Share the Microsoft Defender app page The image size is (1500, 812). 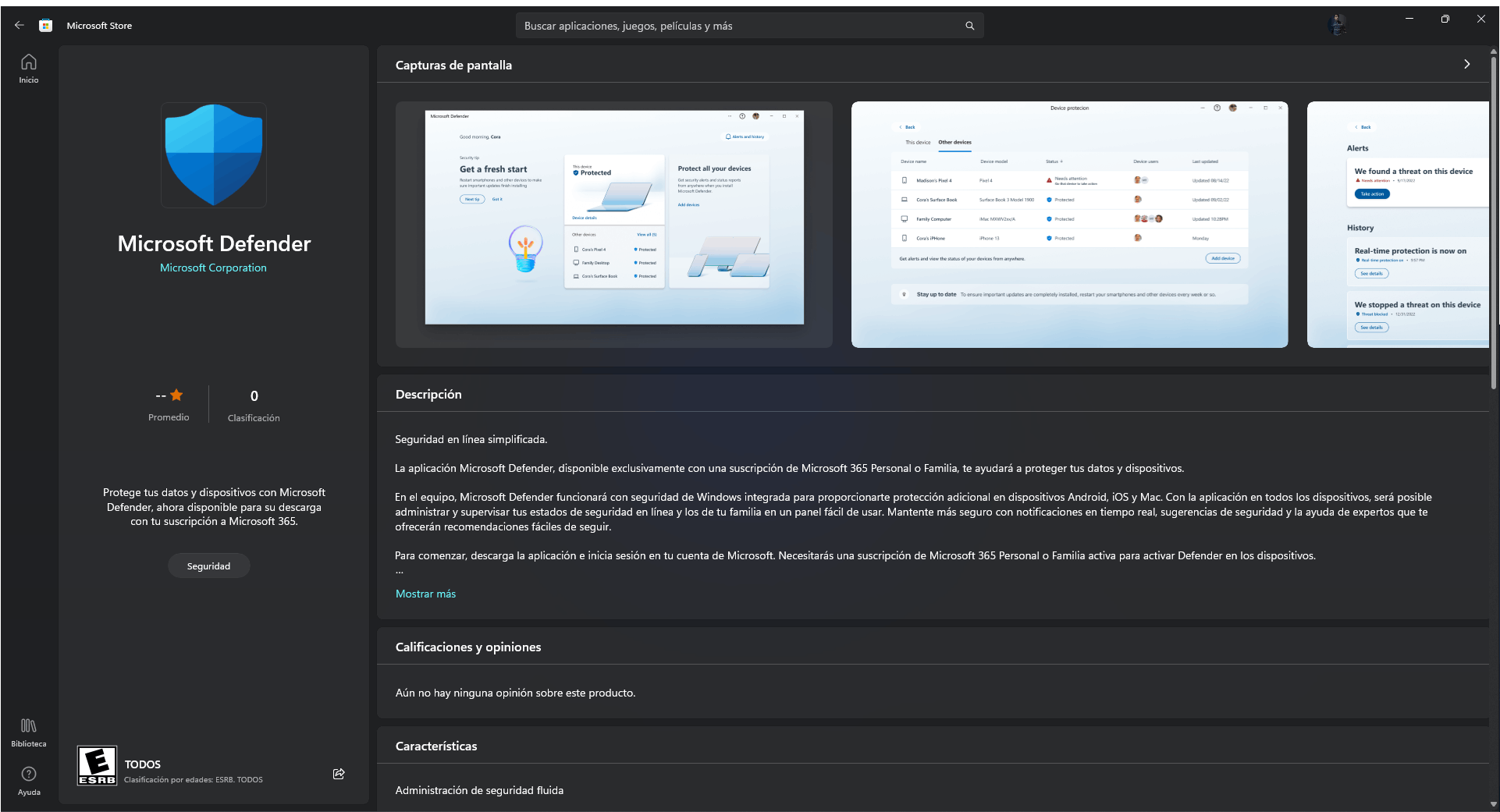pyautogui.click(x=339, y=774)
